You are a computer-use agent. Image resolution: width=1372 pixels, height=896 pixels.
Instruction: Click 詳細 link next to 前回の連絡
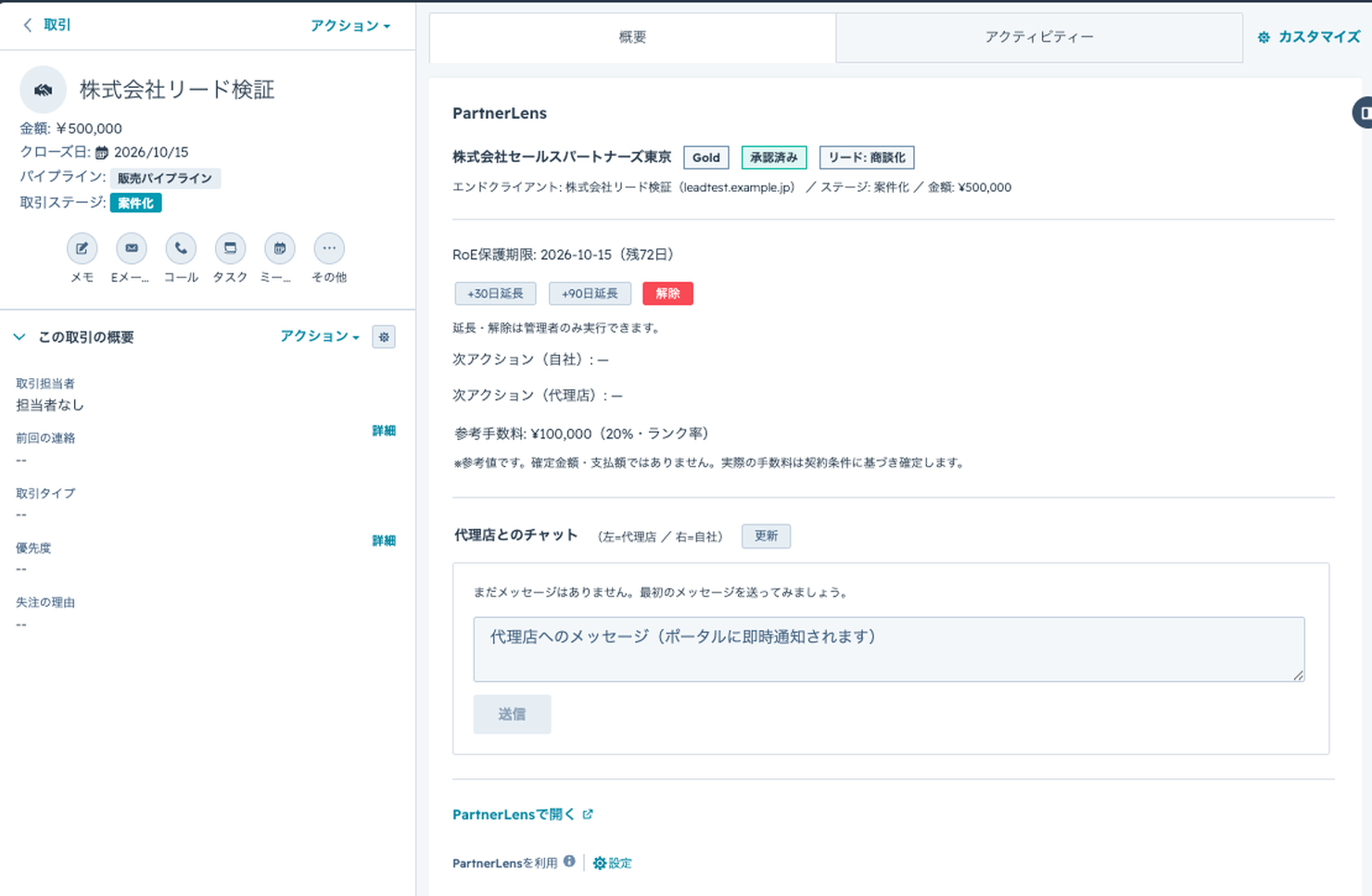384,431
